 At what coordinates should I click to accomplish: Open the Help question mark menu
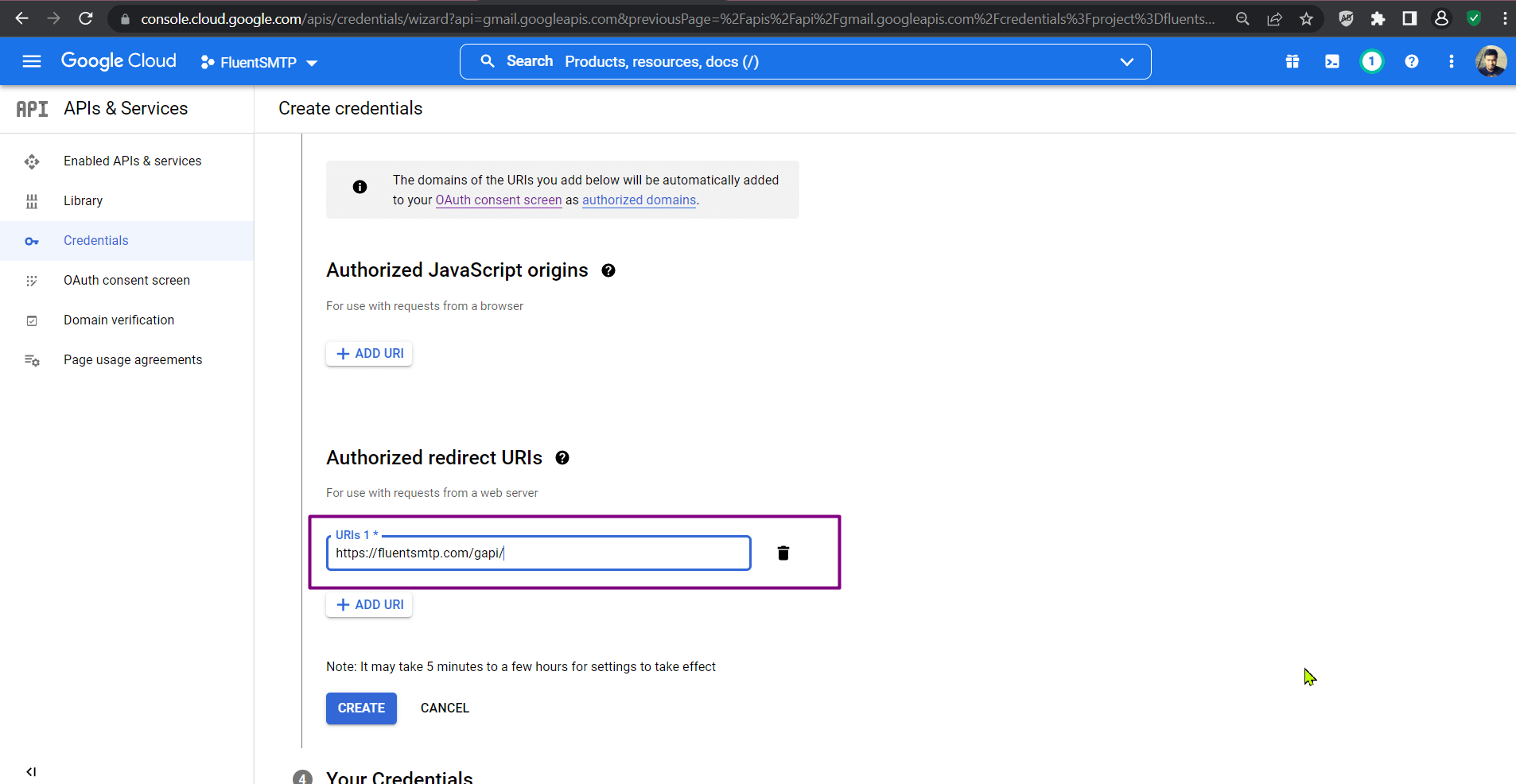(1412, 61)
